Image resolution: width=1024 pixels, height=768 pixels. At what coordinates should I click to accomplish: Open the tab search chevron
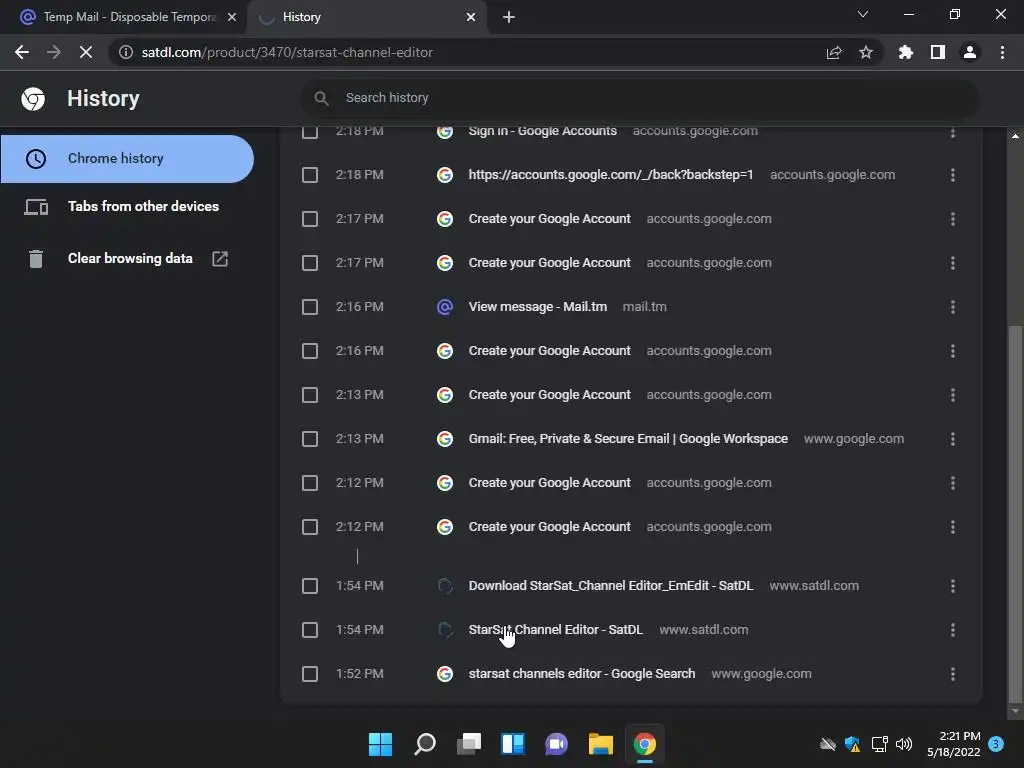tap(863, 14)
